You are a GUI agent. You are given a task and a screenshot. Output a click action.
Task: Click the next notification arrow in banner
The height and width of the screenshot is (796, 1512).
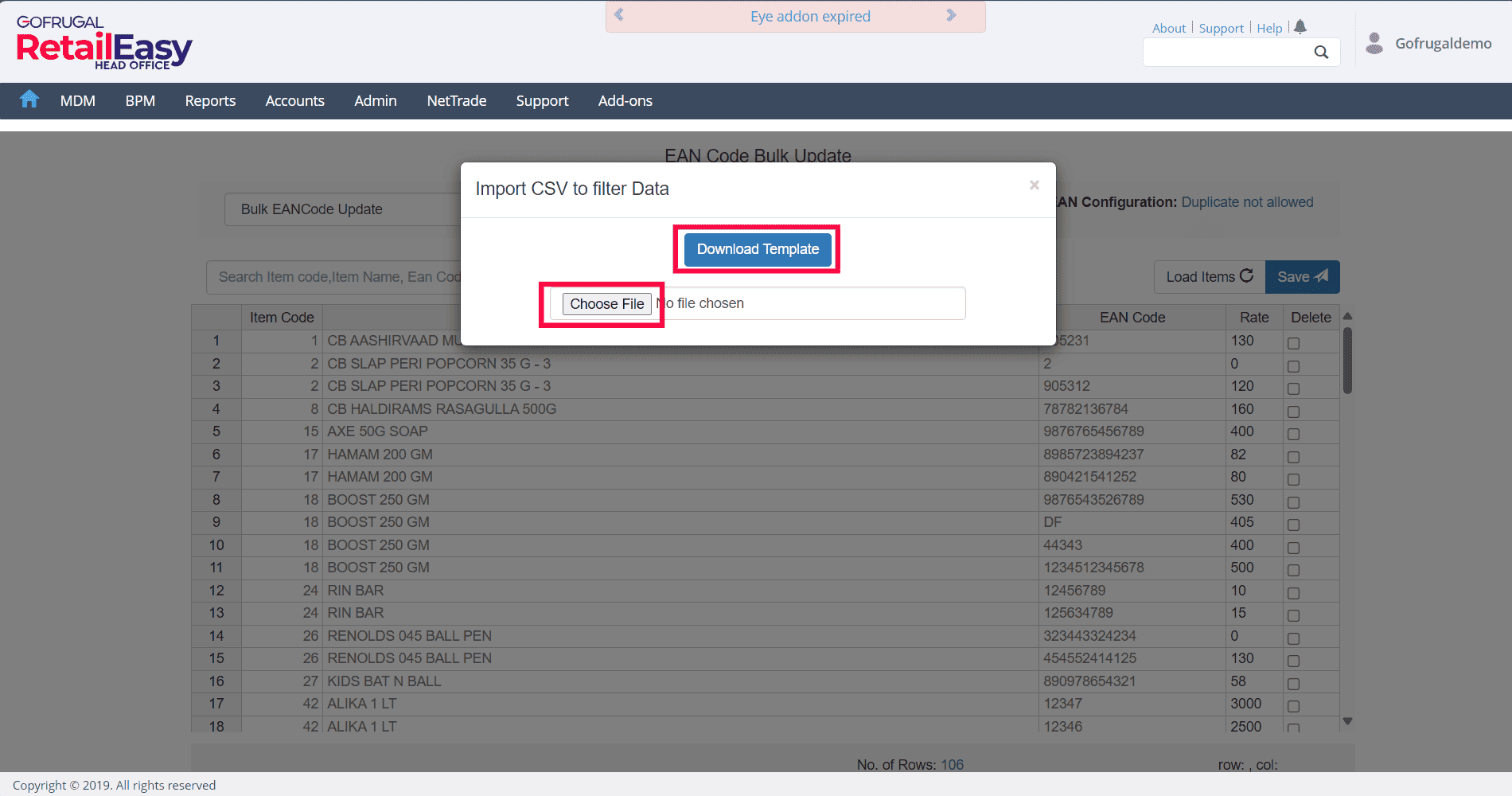click(951, 15)
